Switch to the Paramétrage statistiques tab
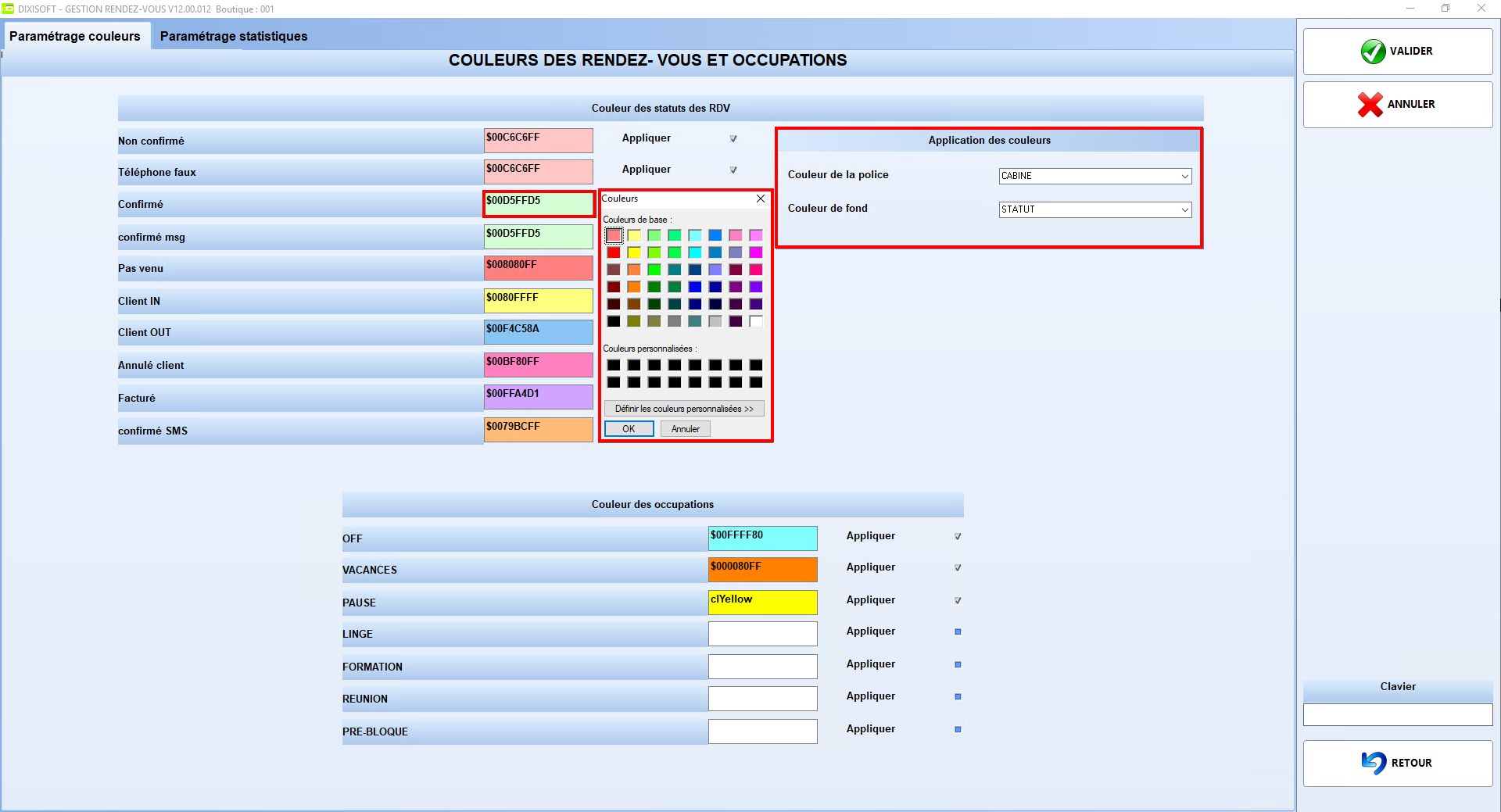This screenshot has height=812, width=1501. (234, 36)
